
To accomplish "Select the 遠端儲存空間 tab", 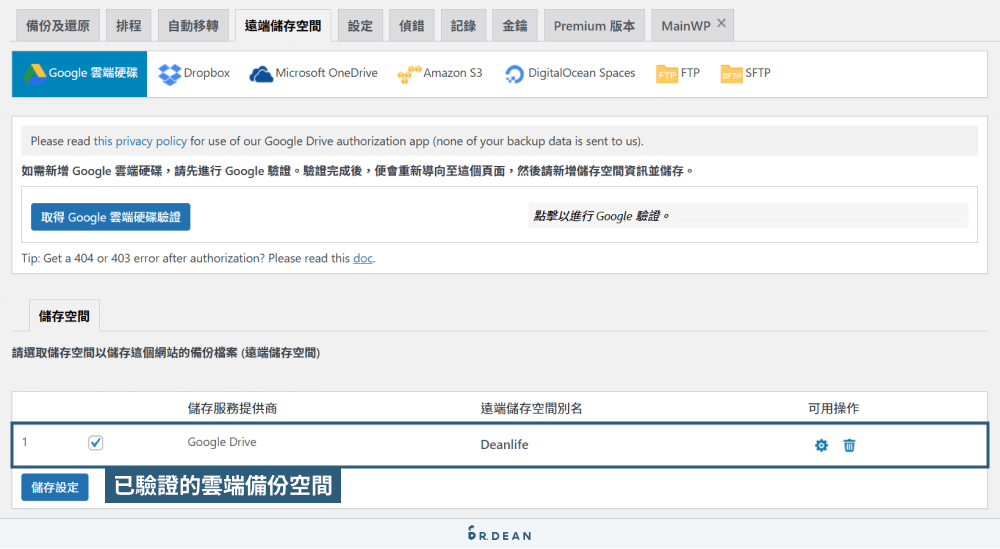I will pos(283,26).
